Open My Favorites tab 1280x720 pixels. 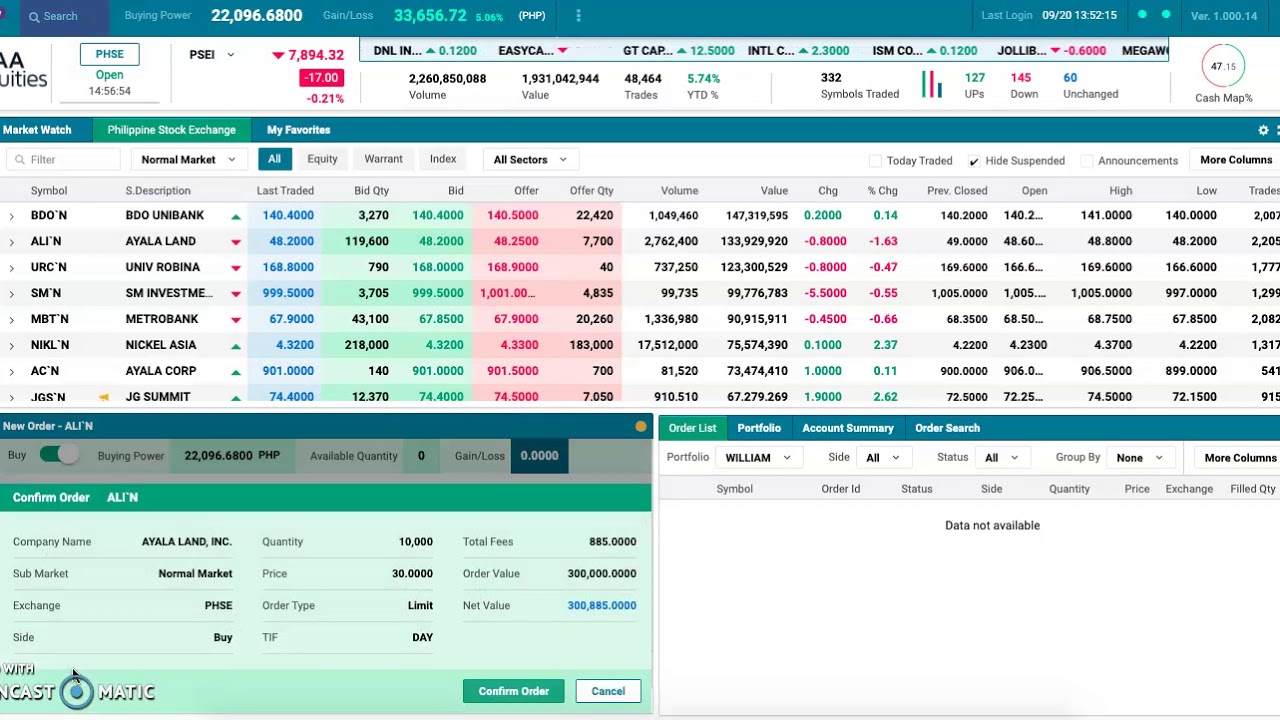(x=298, y=130)
